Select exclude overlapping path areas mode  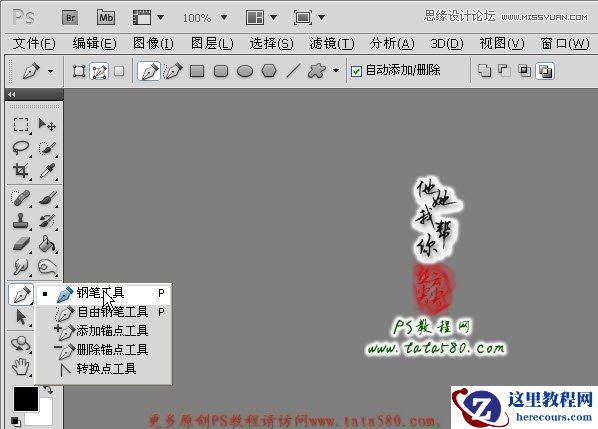point(545,71)
